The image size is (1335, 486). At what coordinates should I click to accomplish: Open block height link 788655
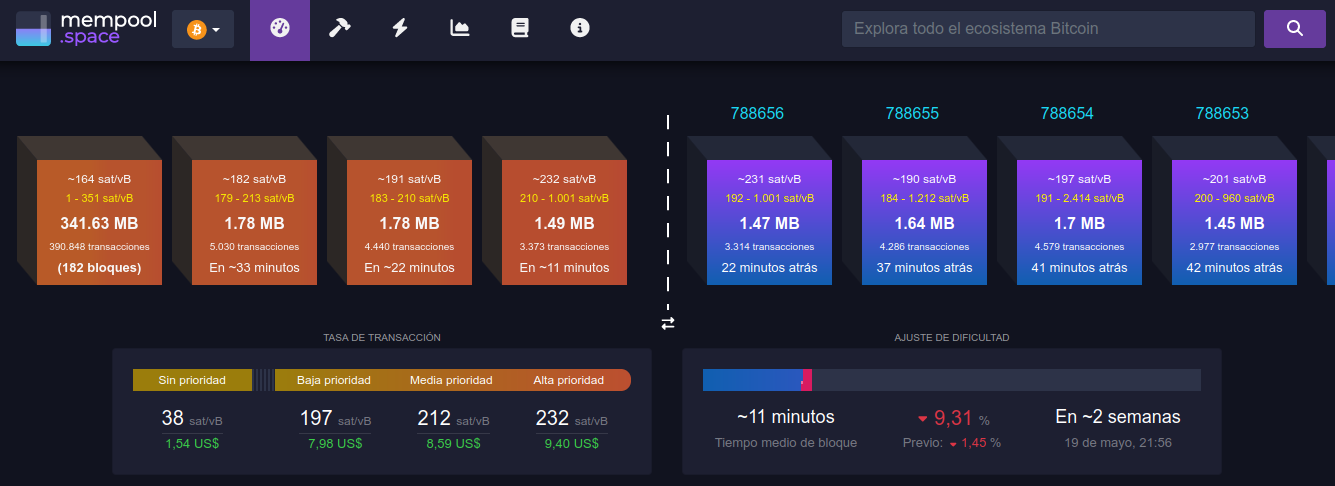click(x=912, y=114)
